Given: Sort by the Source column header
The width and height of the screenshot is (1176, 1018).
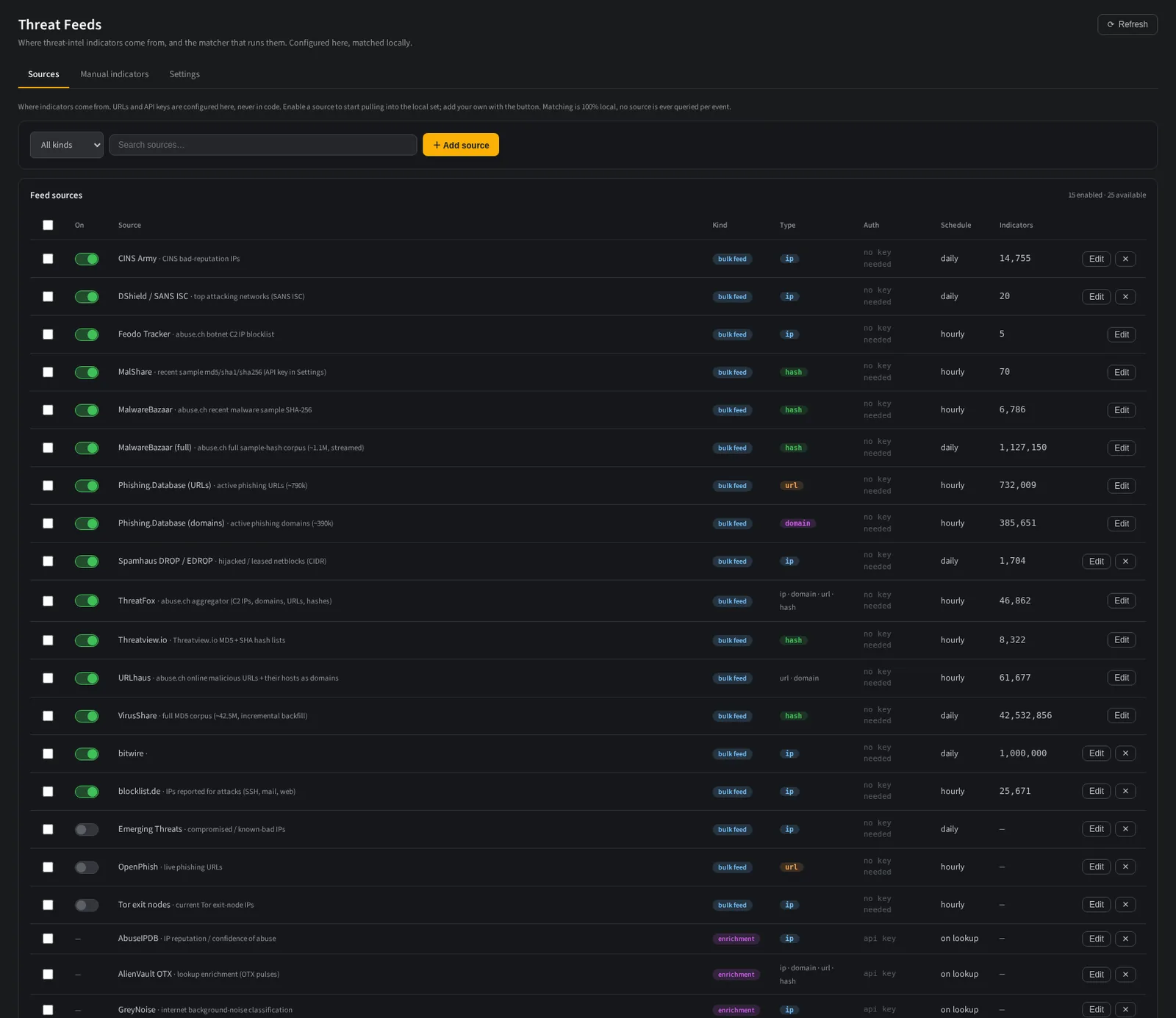Looking at the screenshot, I should [x=129, y=225].
